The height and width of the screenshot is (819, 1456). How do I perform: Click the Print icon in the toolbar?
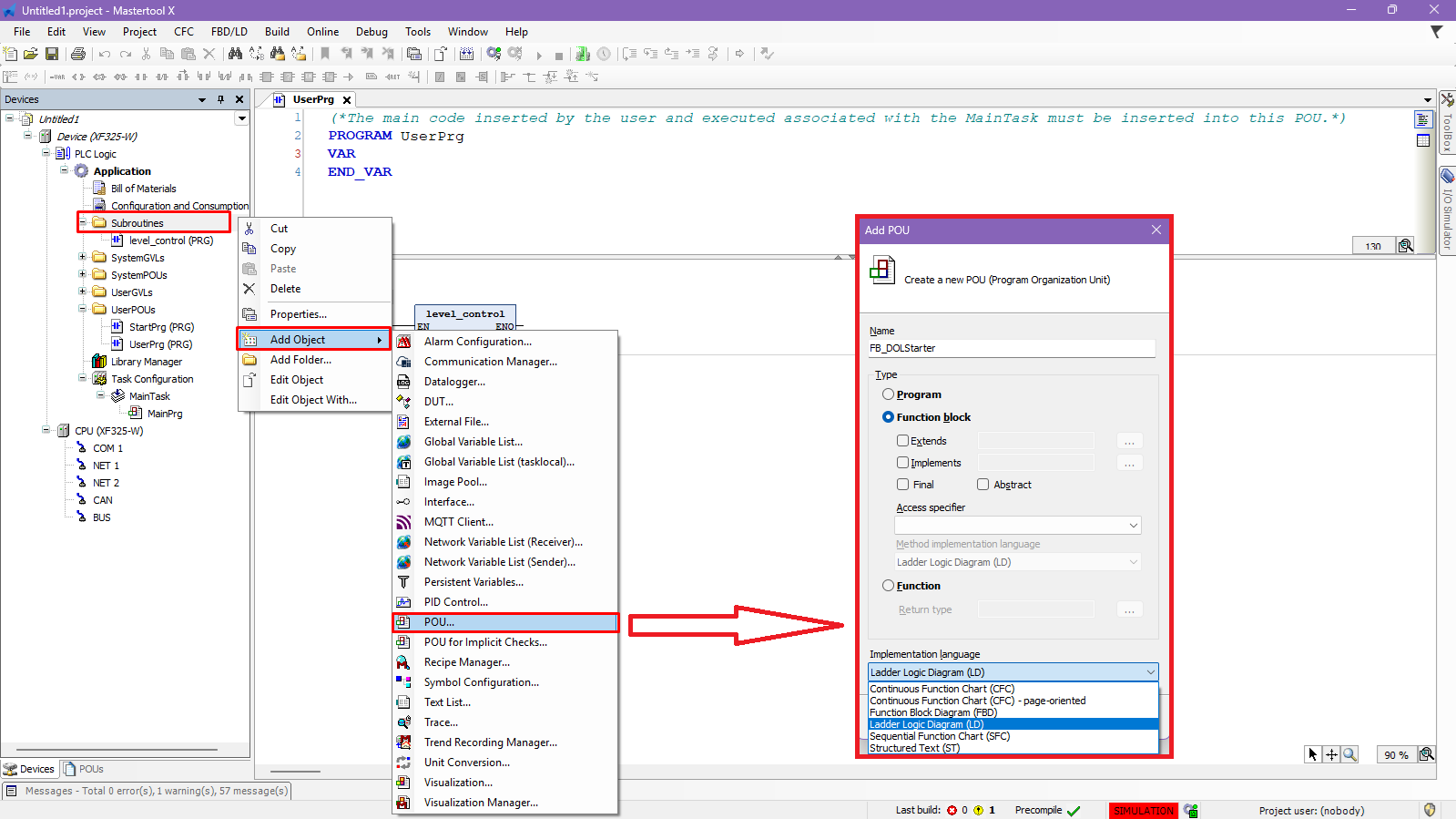(x=78, y=55)
